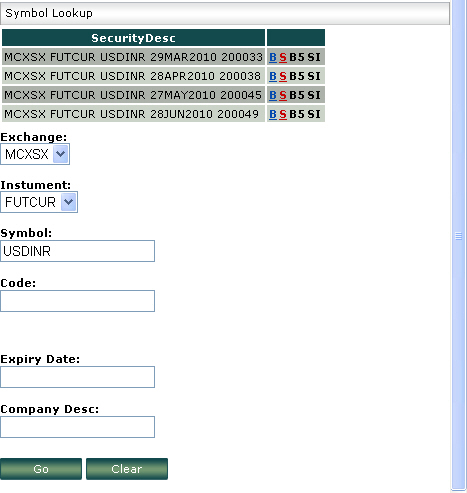
Task: Click SI for the 27MAY2010 USDINR contract
Action: [314, 95]
